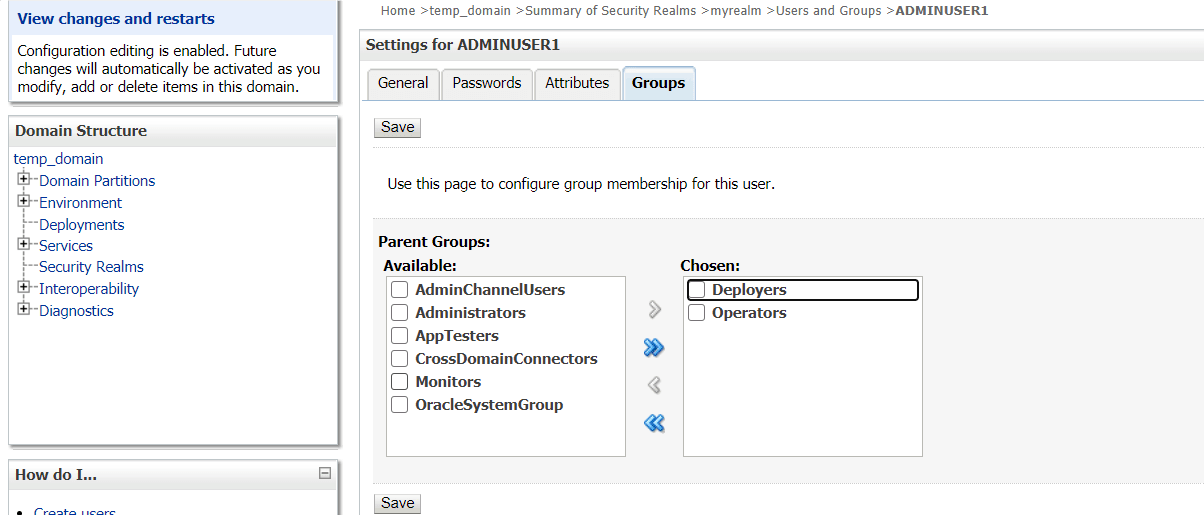Click the move all right double-arrow icon

point(654,348)
